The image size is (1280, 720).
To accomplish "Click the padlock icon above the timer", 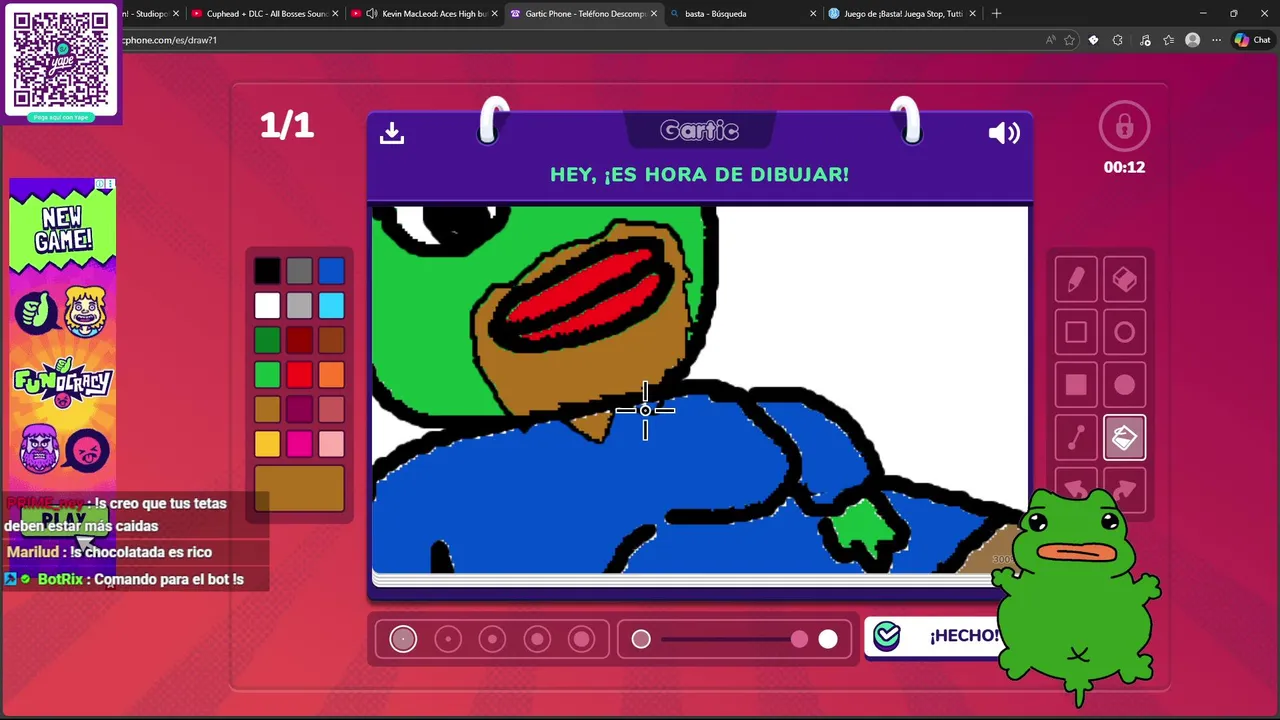I will point(1124,126).
